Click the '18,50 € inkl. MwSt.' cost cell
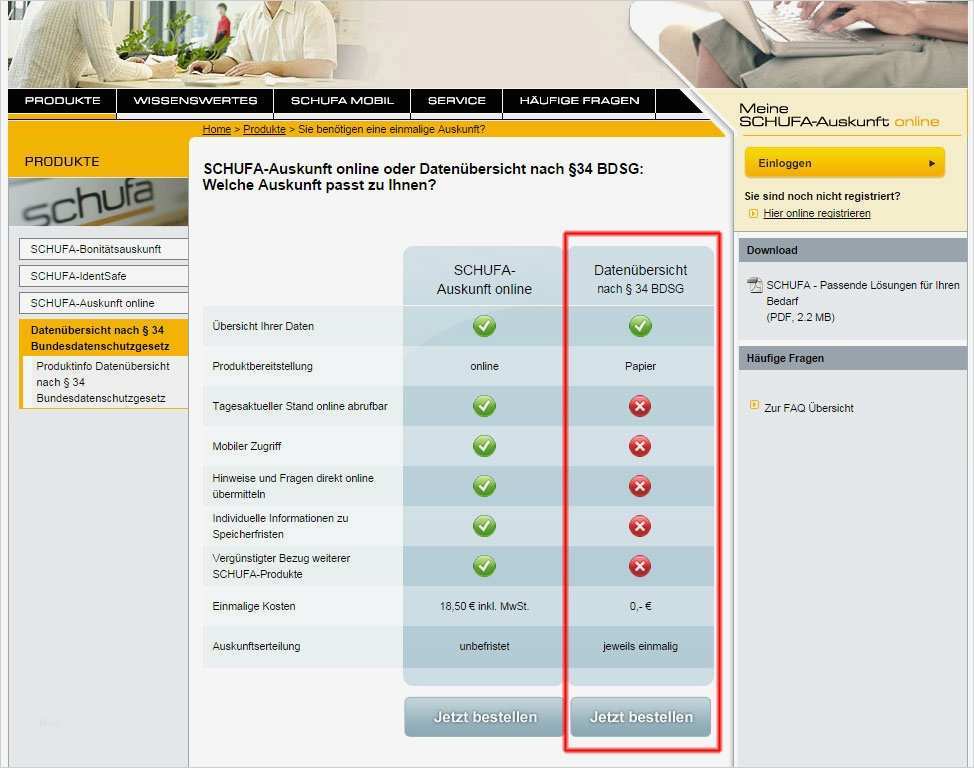The image size is (974, 768). 485,606
